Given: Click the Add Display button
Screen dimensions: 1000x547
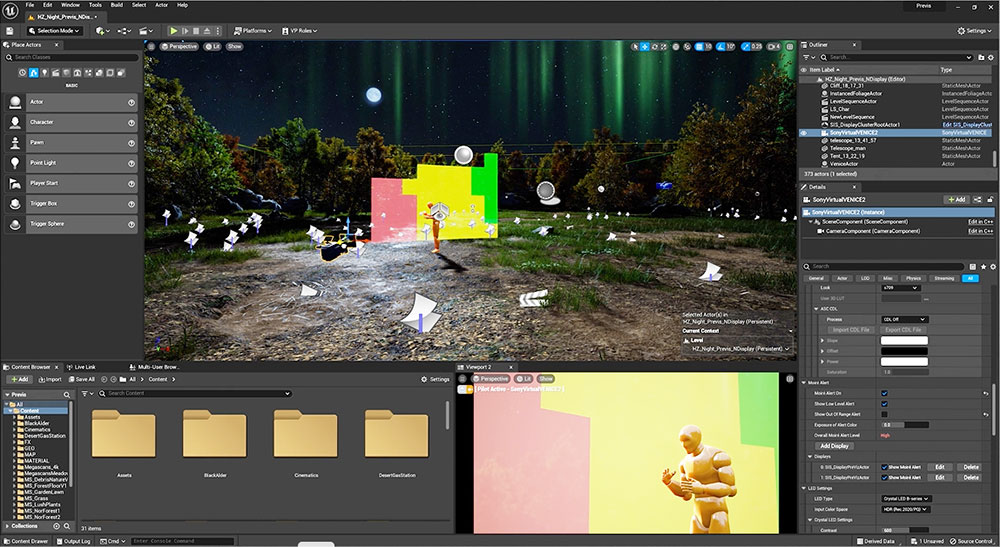Looking at the screenshot, I should tap(834, 445).
